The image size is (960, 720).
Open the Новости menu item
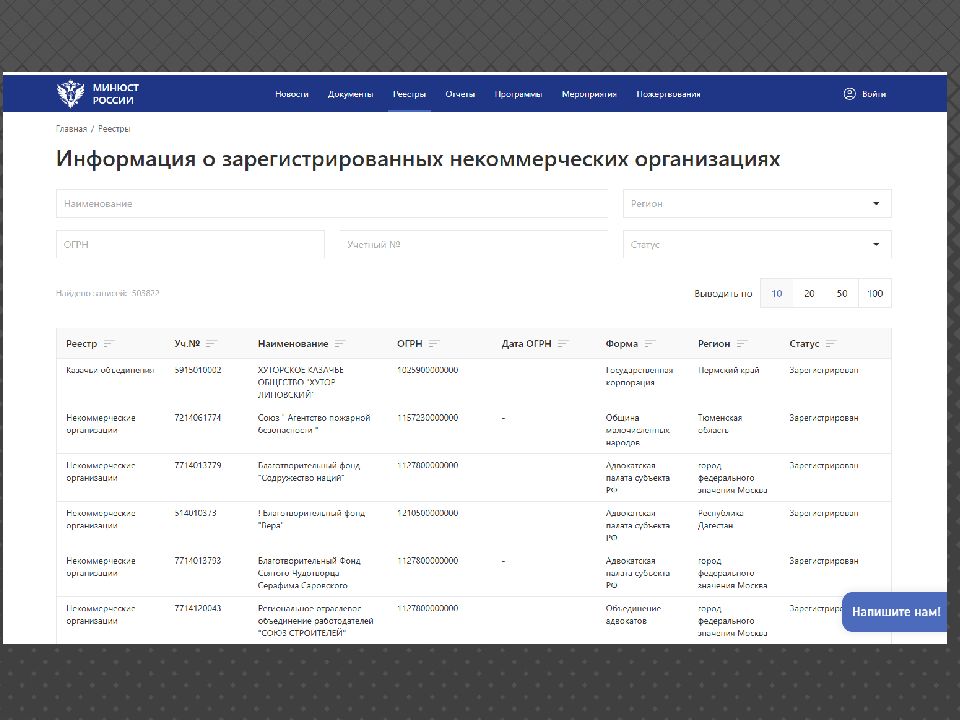[291, 94]
